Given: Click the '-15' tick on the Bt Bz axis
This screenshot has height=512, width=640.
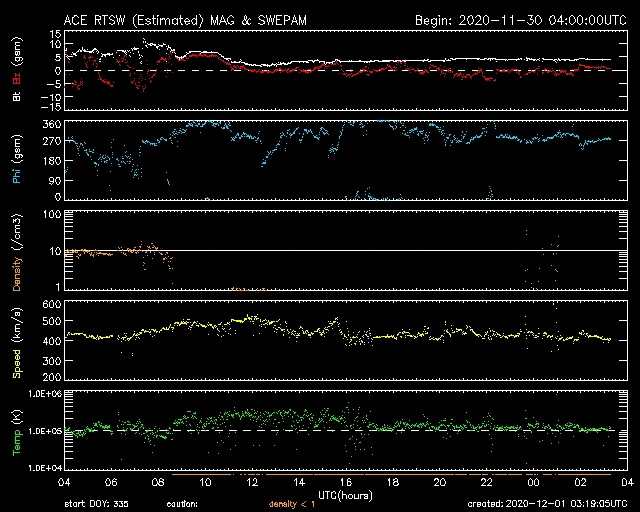Looking at the screenshot, I should (x=52, y=107).
